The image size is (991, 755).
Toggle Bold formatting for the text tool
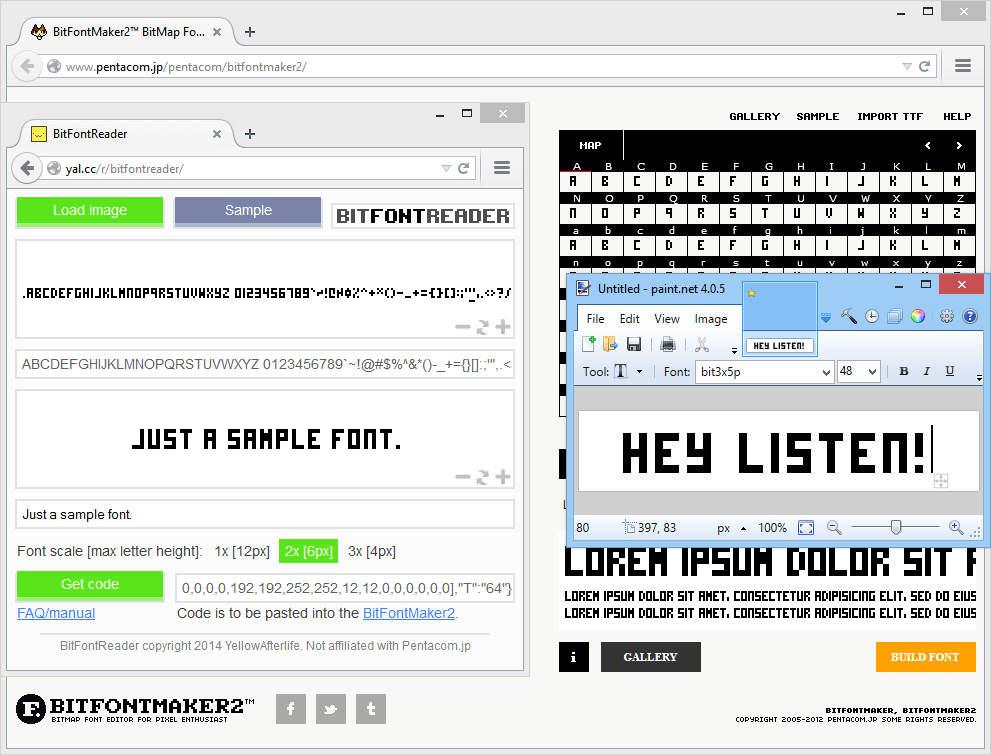point(903,371)
